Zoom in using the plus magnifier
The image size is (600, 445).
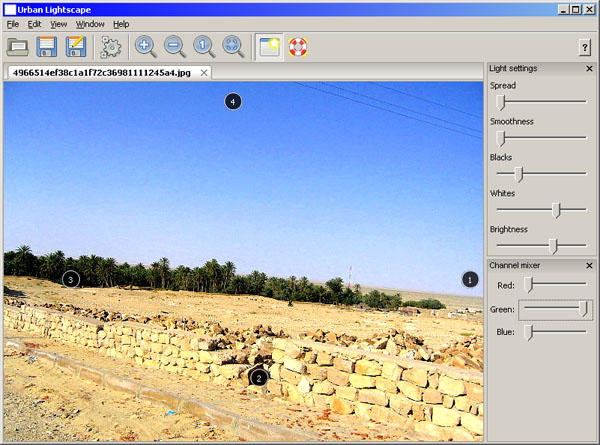point(146,46)
